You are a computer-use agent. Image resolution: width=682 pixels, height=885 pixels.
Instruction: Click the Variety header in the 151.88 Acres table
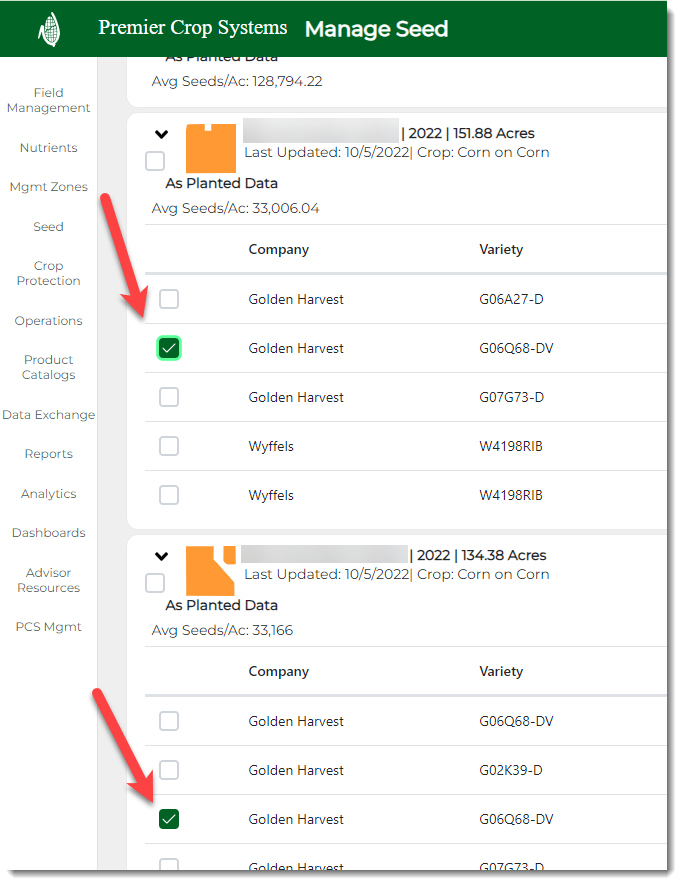click(x=501, y=249)
